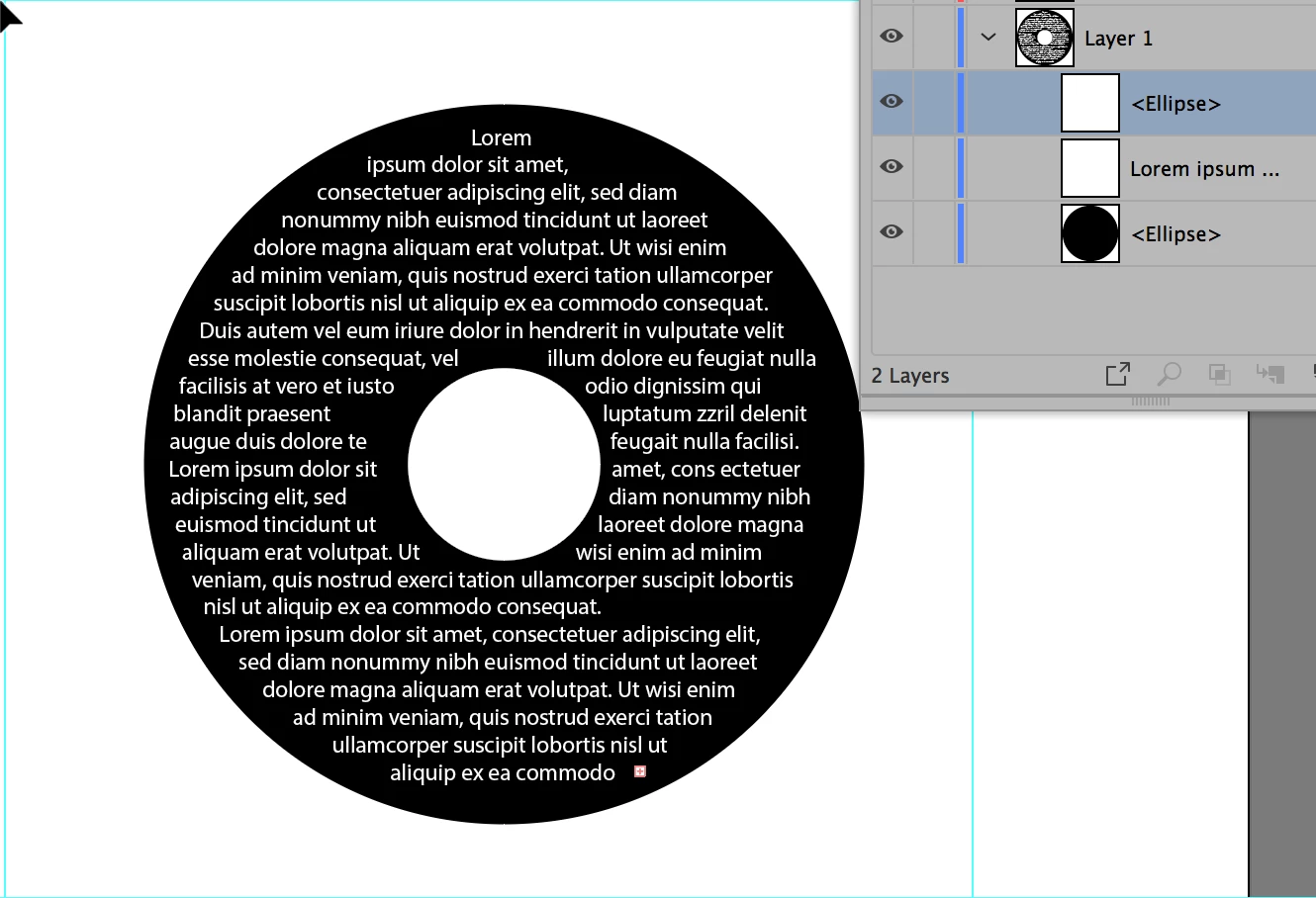The width and height of the screenshot is (1316, 898).
Task: Click the text 'ipsum dolor sit amet,' near top
Action: [x=467, y=164]
